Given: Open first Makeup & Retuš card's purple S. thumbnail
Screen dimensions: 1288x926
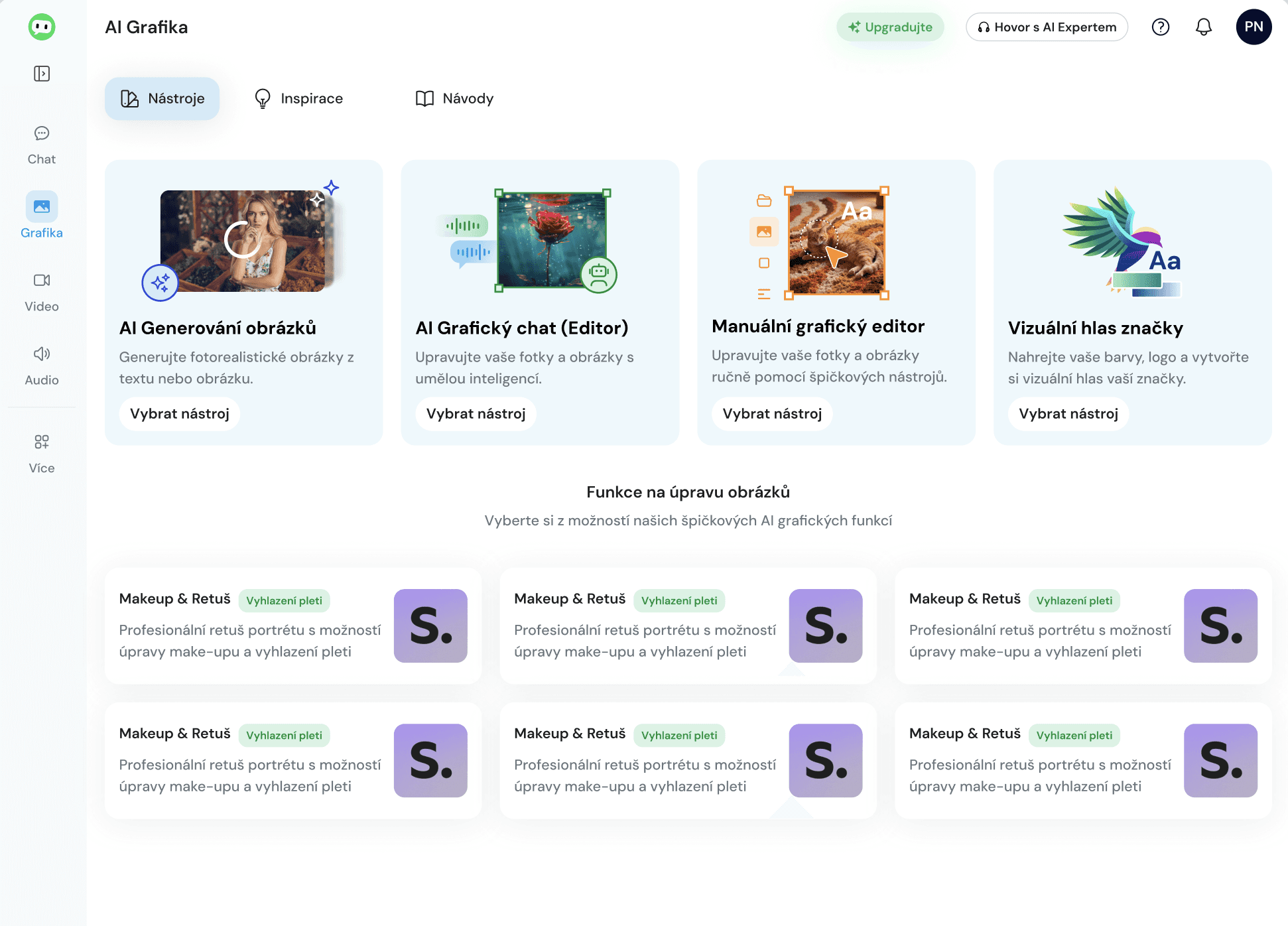Looking at the screenshot, I should (430, 626).
